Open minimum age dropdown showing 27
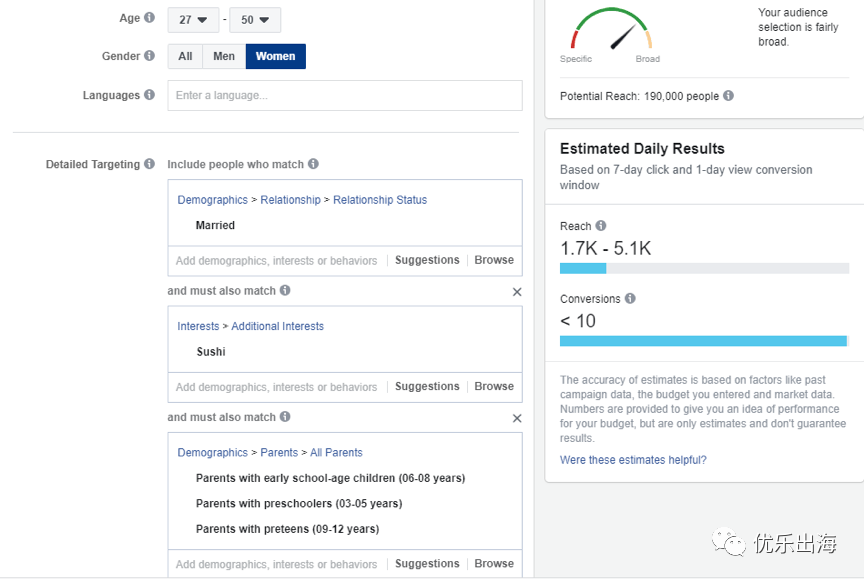The height and width of the screenshot is (581, 864). [x=193, y=19]
